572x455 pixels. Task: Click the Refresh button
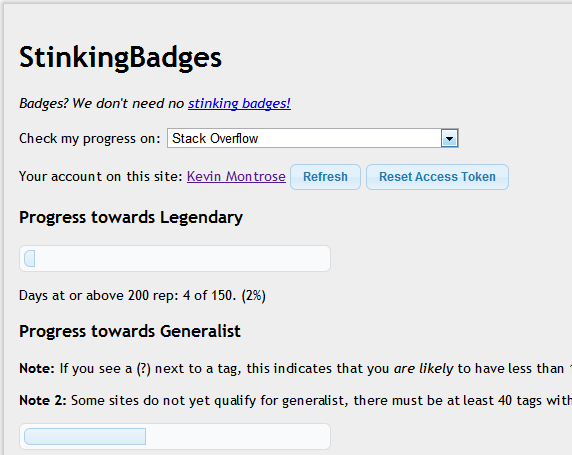click(325, 177)
